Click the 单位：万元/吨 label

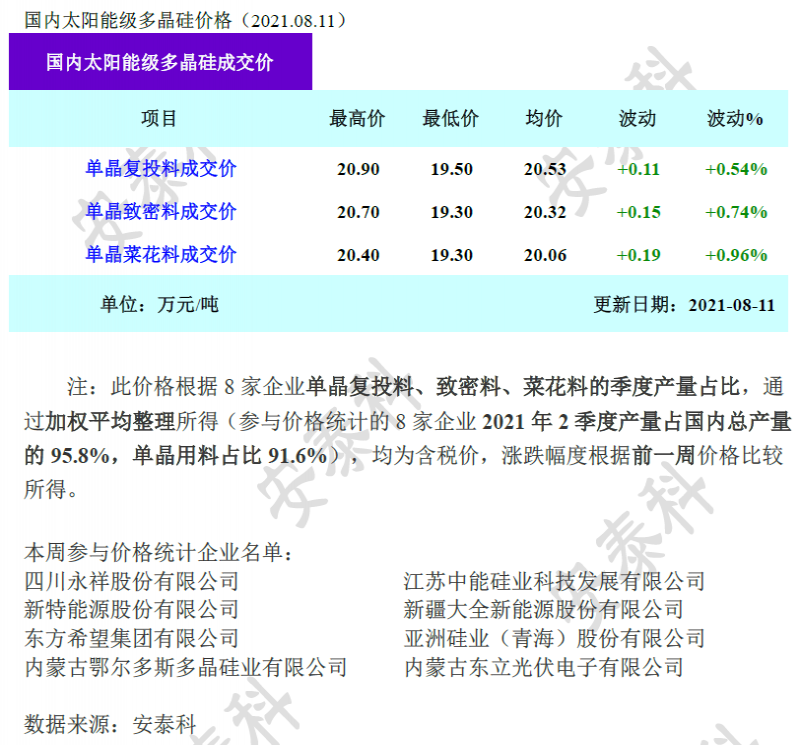click(x=160, y=305)
